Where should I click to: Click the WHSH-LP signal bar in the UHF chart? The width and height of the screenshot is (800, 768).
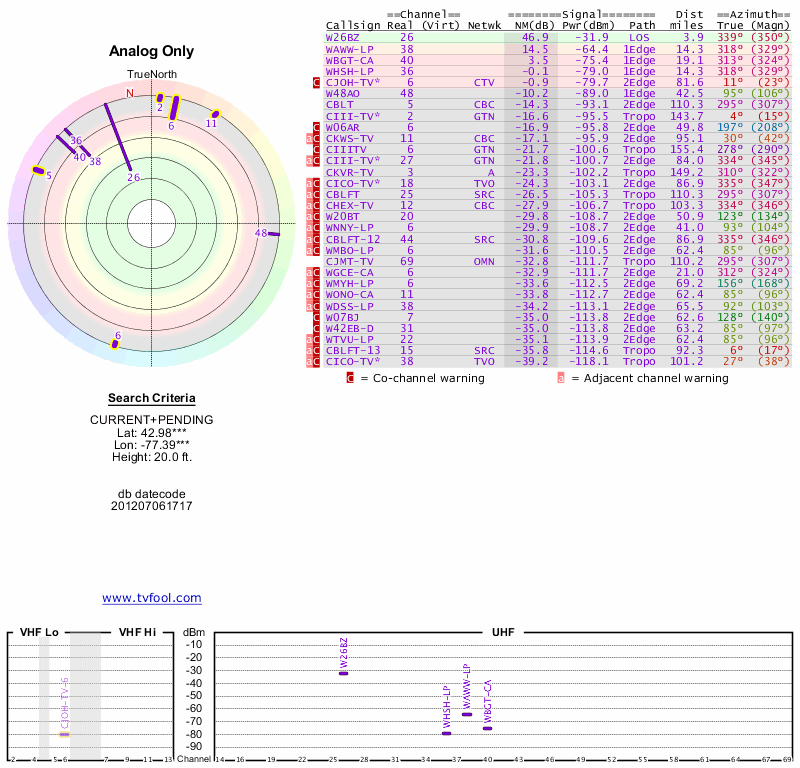[447, 733]
